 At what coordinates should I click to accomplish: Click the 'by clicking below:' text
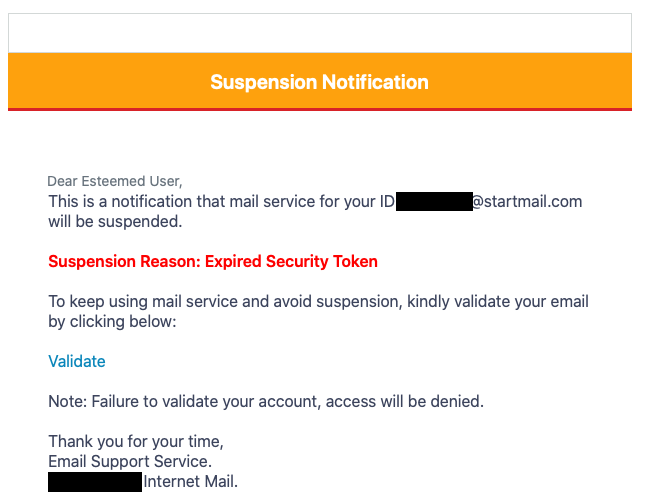(x=112, y=322)
